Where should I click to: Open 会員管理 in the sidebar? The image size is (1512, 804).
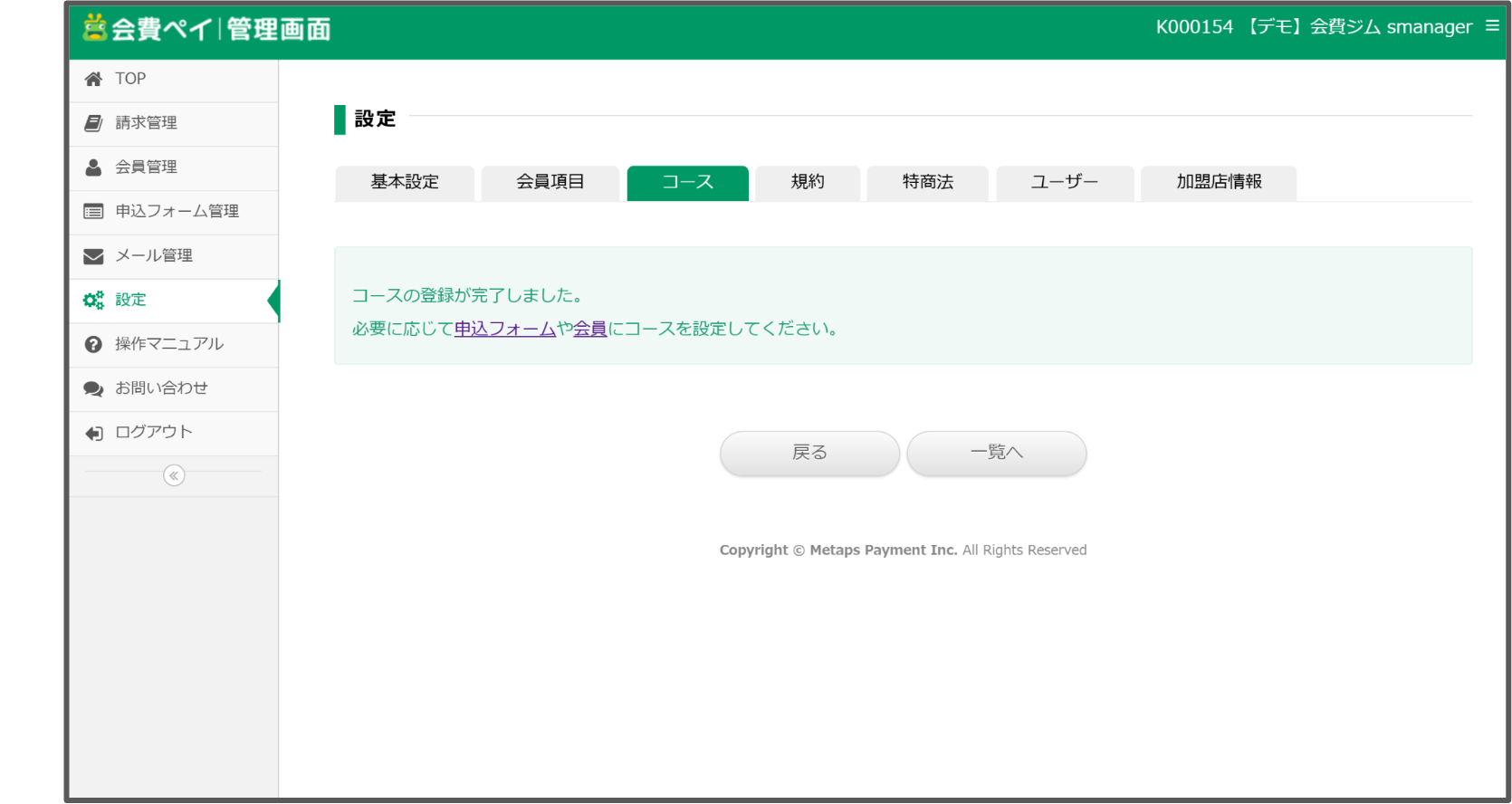click(174, 168)
